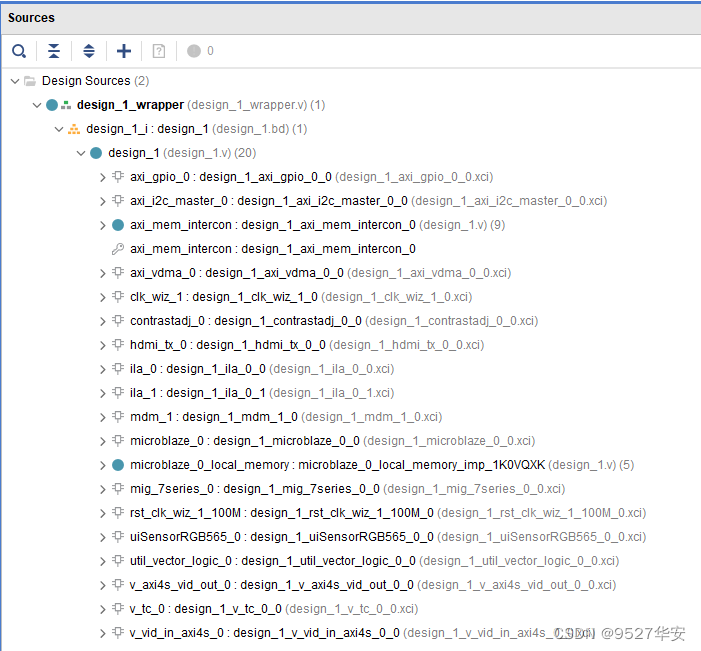The width and height of the screenshot is (701, 651).
Task: Expand the ila_1 entry
Action: tap(102, 393)
